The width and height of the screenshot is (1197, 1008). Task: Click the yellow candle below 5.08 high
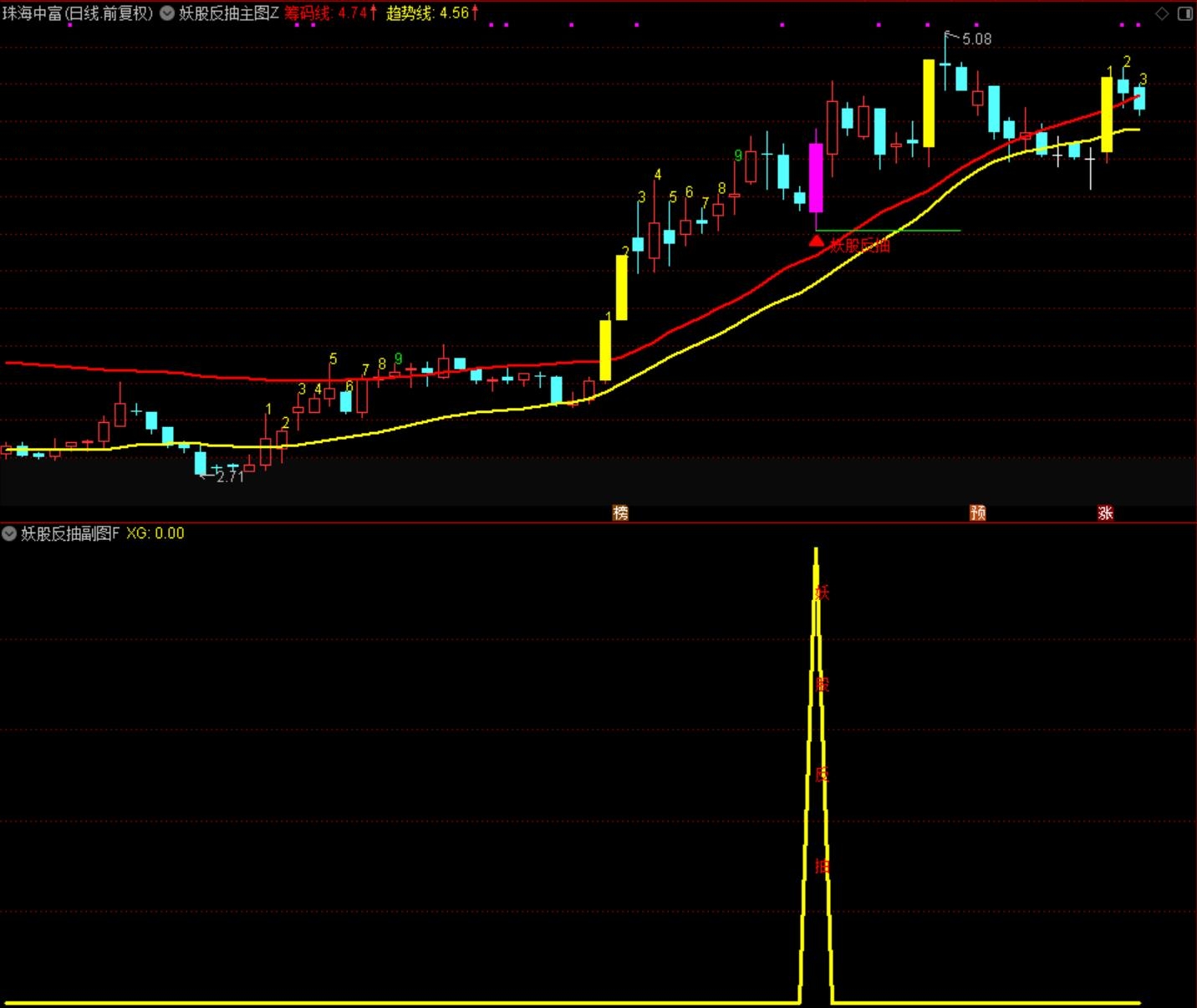point(929,104)
